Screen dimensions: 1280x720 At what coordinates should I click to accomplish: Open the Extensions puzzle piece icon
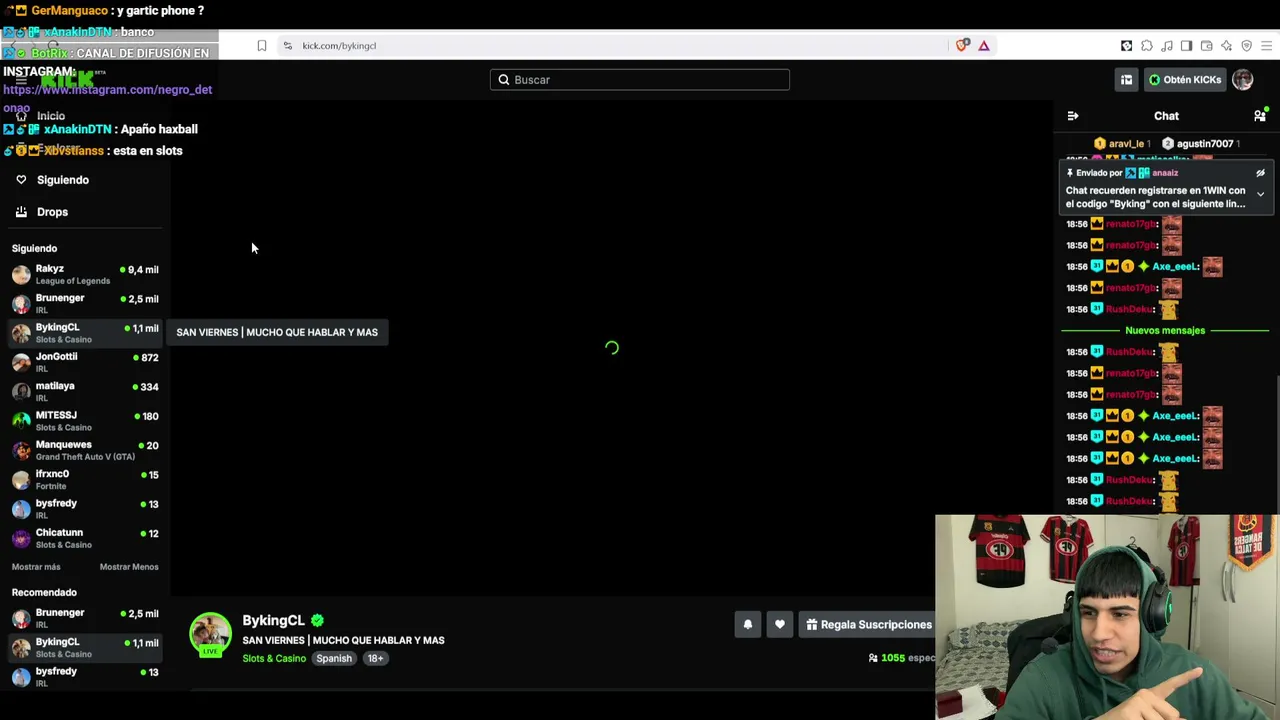[x=1147, y=45]
